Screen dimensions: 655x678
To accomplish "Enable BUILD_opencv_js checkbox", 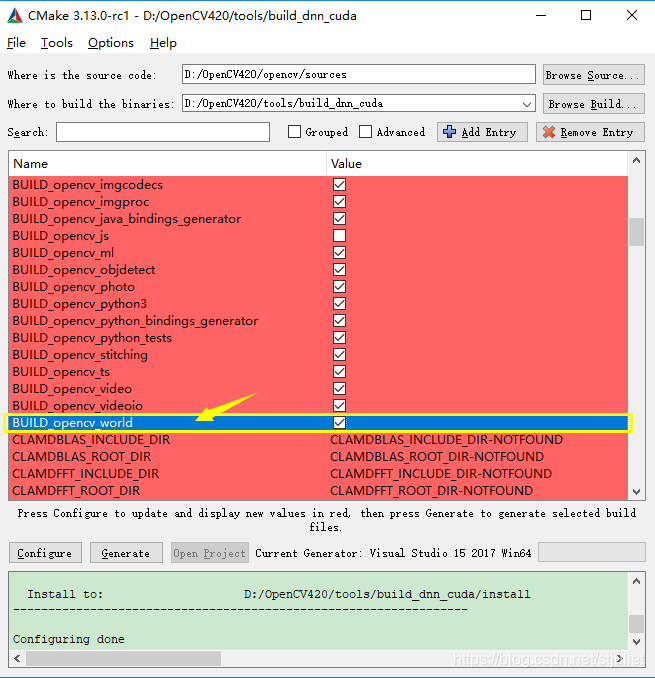I will point(339,236).
